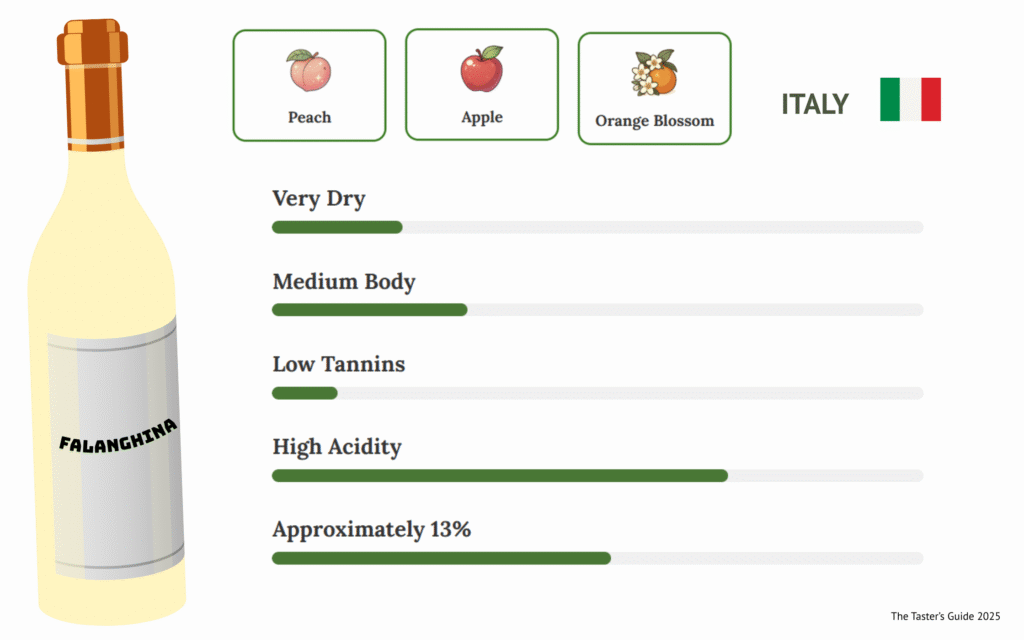Click the Italian flag icon
The height and width of the screenshot is (640, 1024).
[910, 99]
